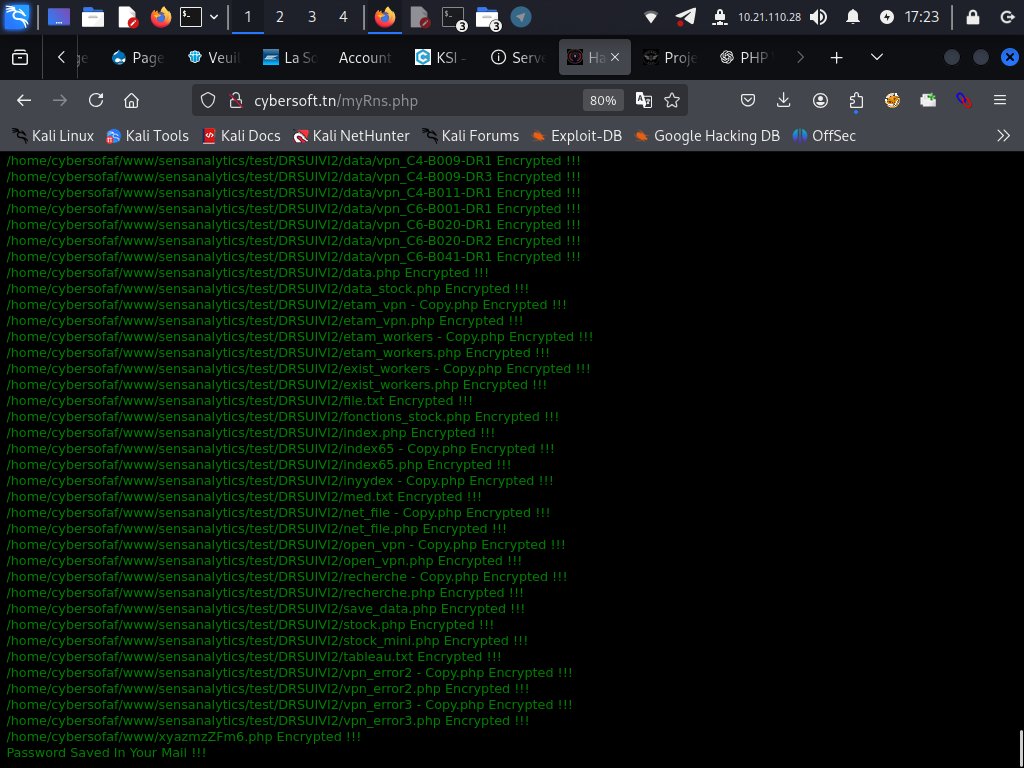Switch to the Serve tab
This screenshot has height=768, width=1024.
pos(517,57)
